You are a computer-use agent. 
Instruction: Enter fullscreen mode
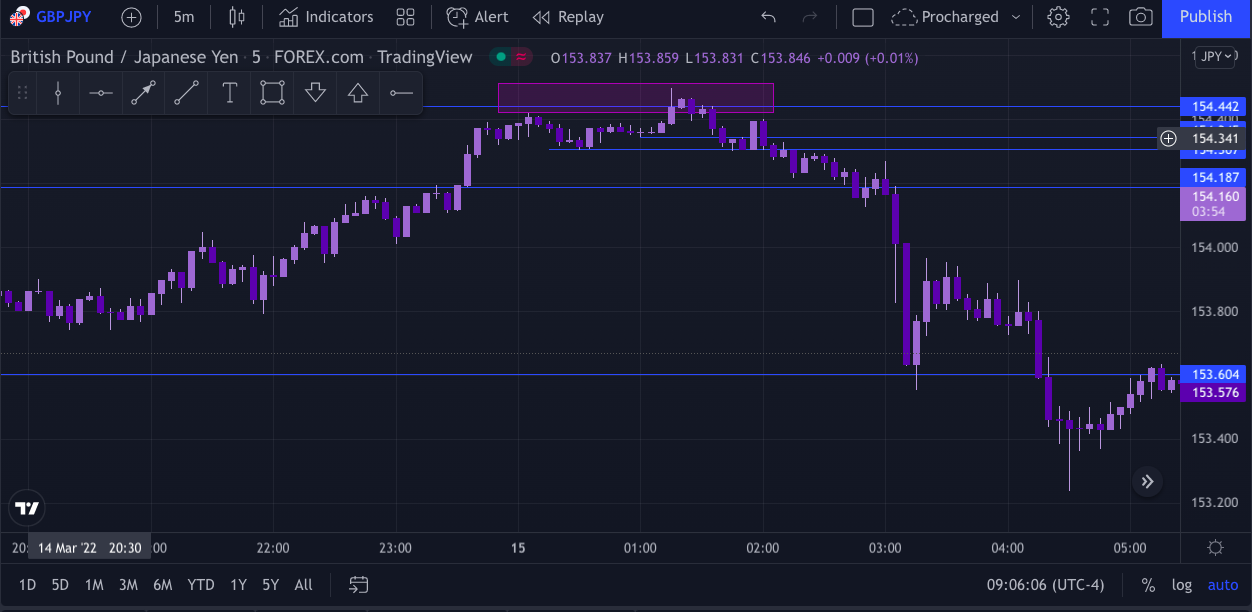(1099, 17)
